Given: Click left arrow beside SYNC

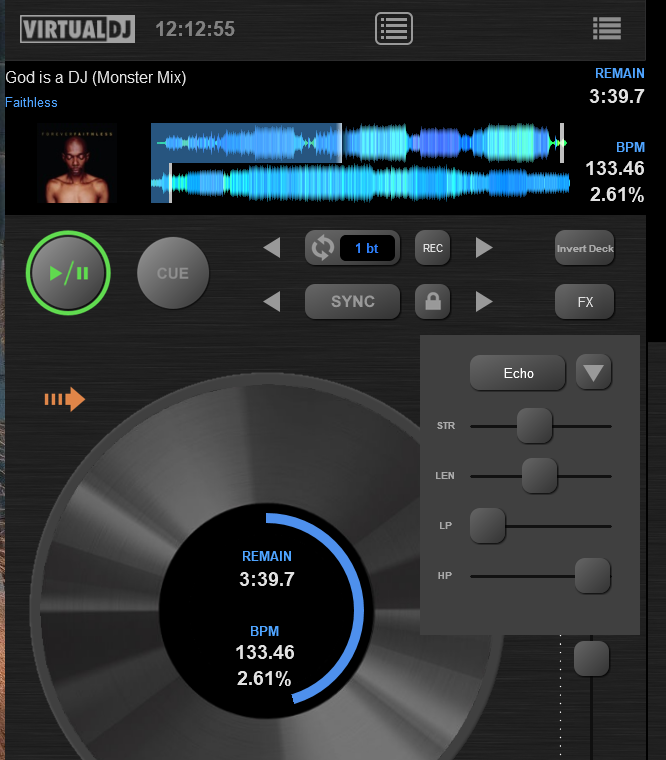Looking at the screenshot, I should pyautogui.click(x=272, y=301).
